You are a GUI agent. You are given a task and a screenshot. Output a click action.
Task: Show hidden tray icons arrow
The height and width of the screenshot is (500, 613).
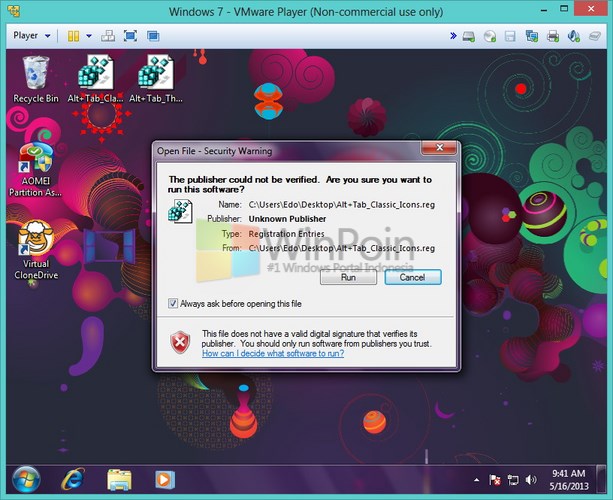tap(476, 480)
